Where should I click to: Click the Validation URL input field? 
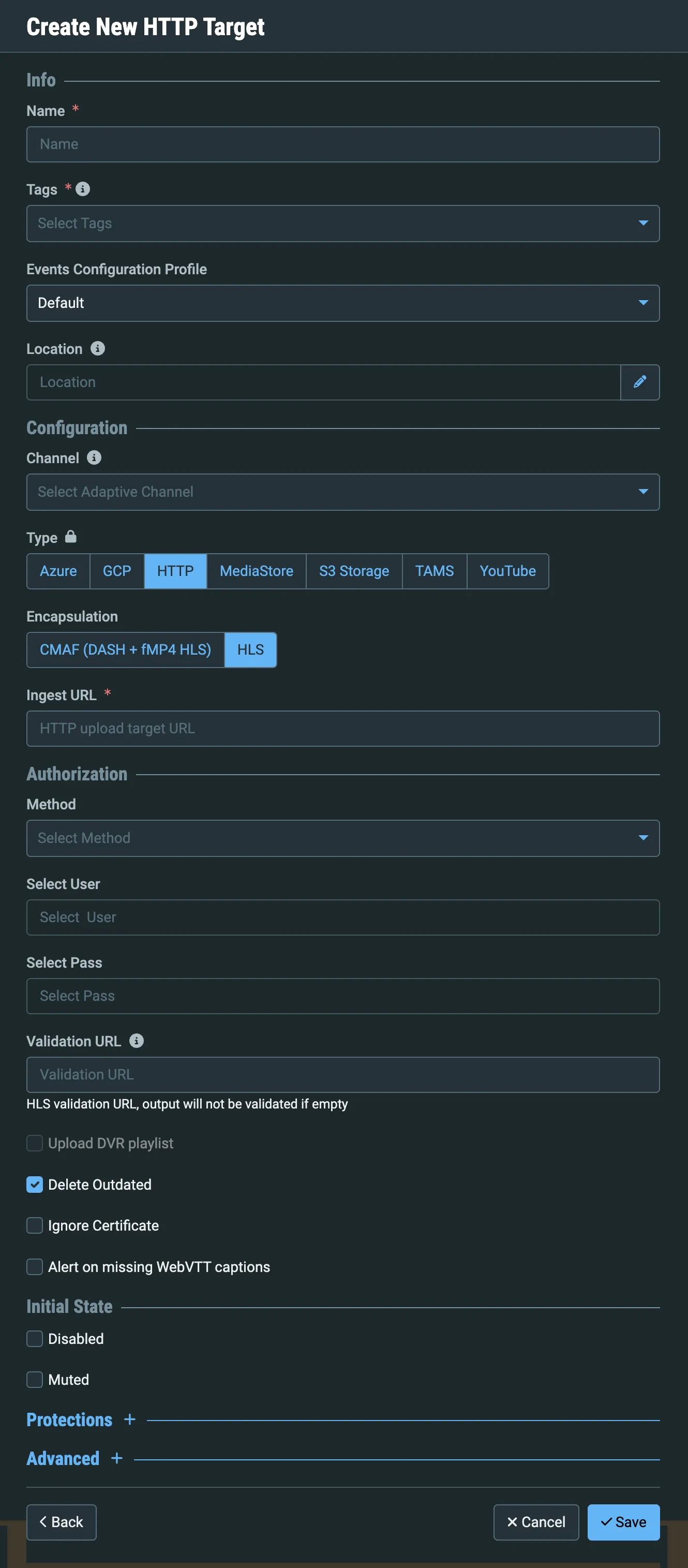[343, 1074]
